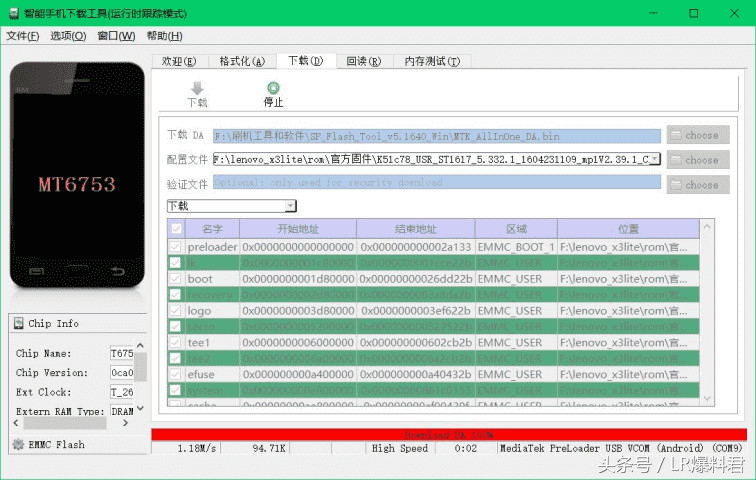The height and width of the screenshot is (480, 756).
Task: Click the Download arrow icon
Action: [197, 88]
